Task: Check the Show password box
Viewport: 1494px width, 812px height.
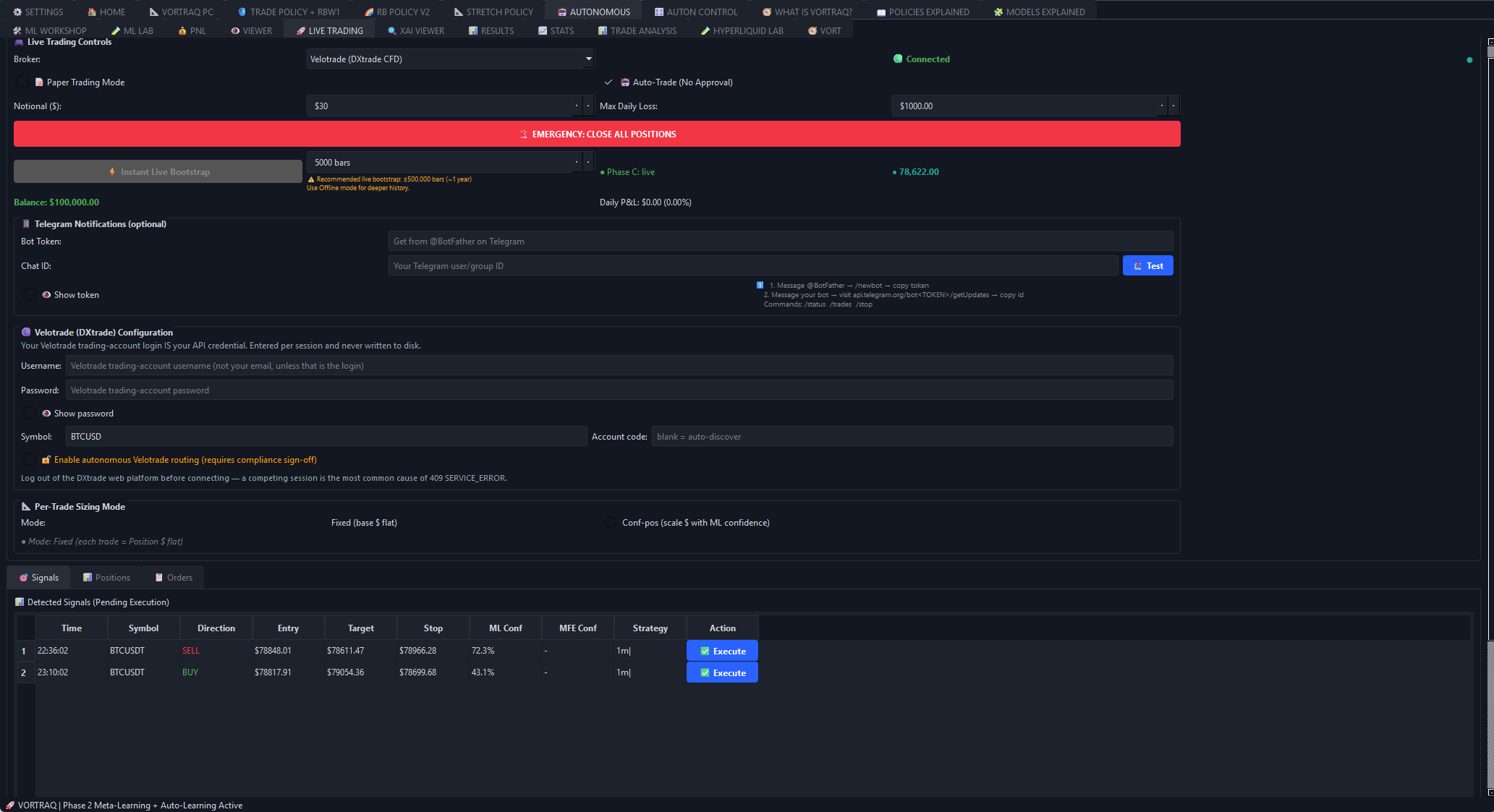Action: click(30, 413)
